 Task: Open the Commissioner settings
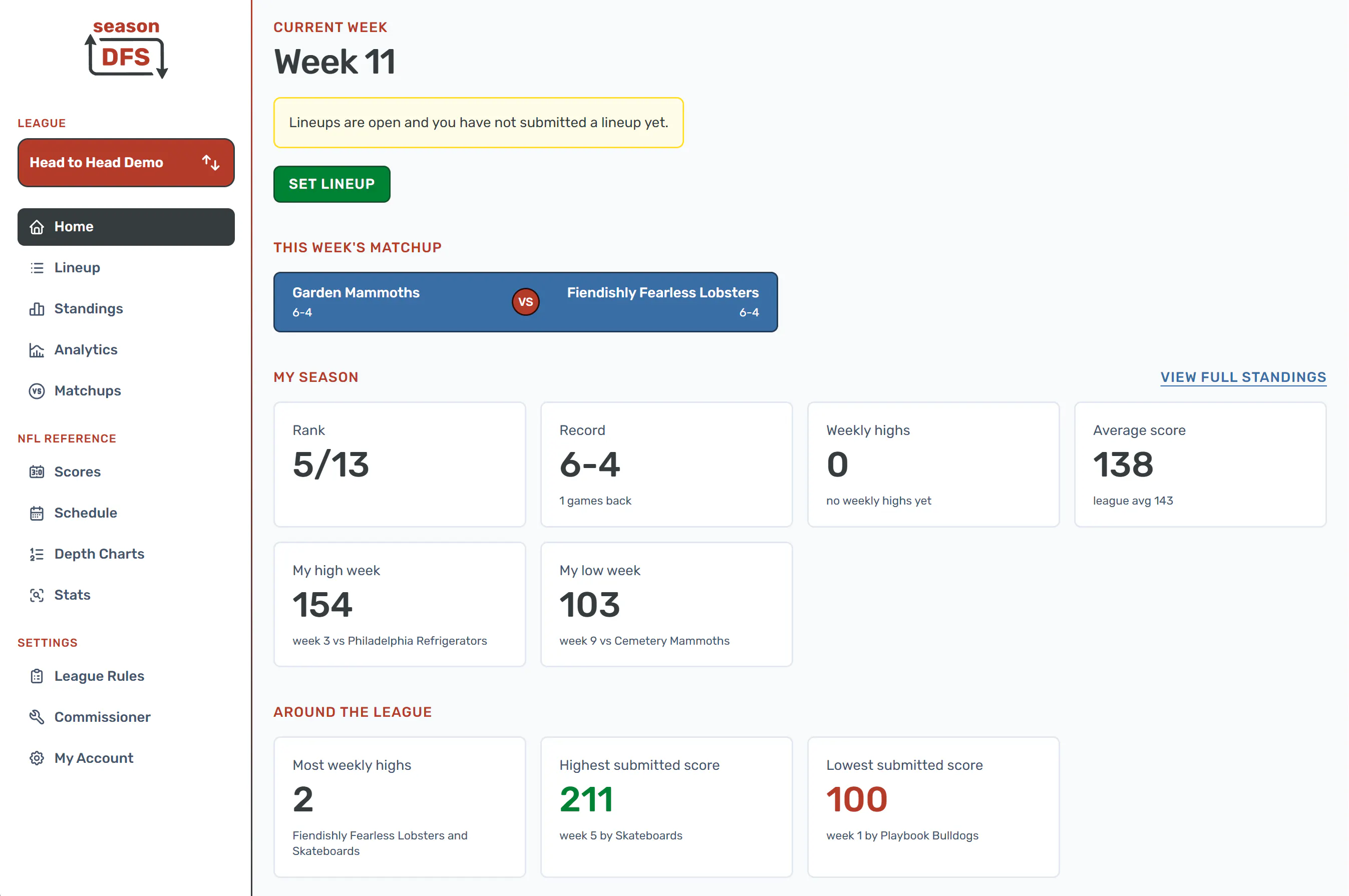[x=126, y=717]
